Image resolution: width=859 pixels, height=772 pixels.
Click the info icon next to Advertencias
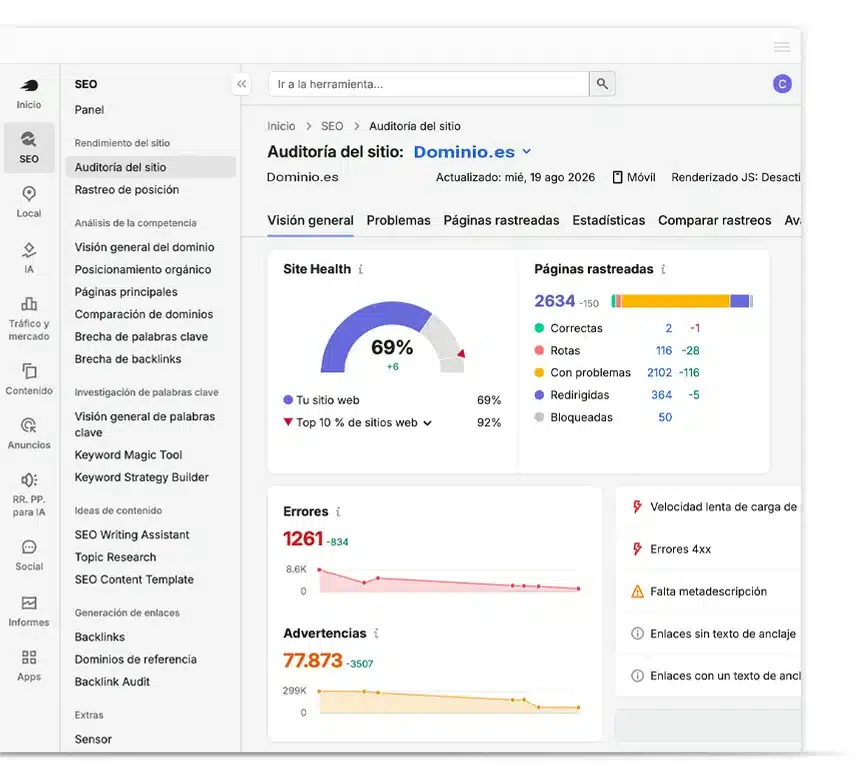coord(376,633)
